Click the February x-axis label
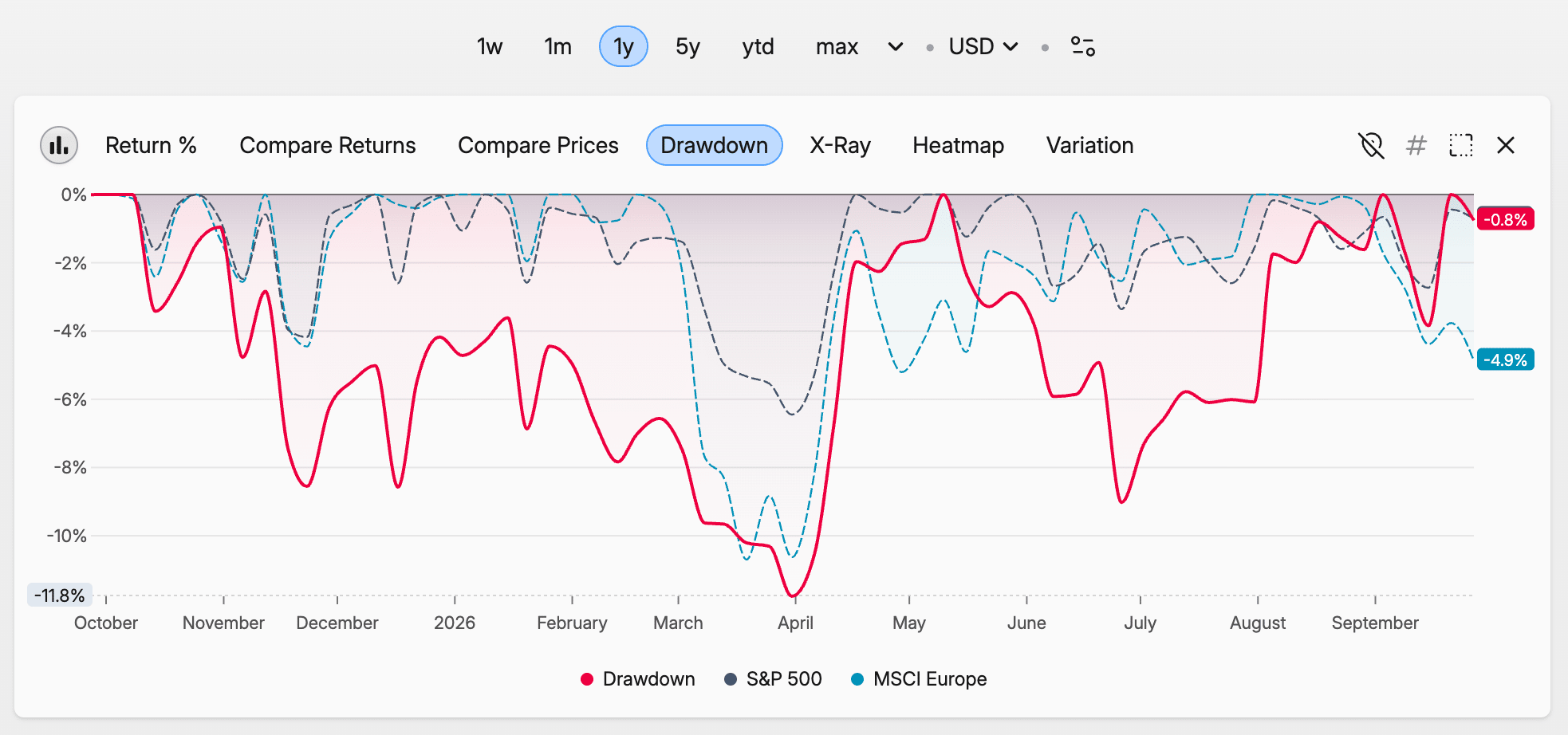The height and width of the screenshot is (735, 1568). click(x=572, y=623)
